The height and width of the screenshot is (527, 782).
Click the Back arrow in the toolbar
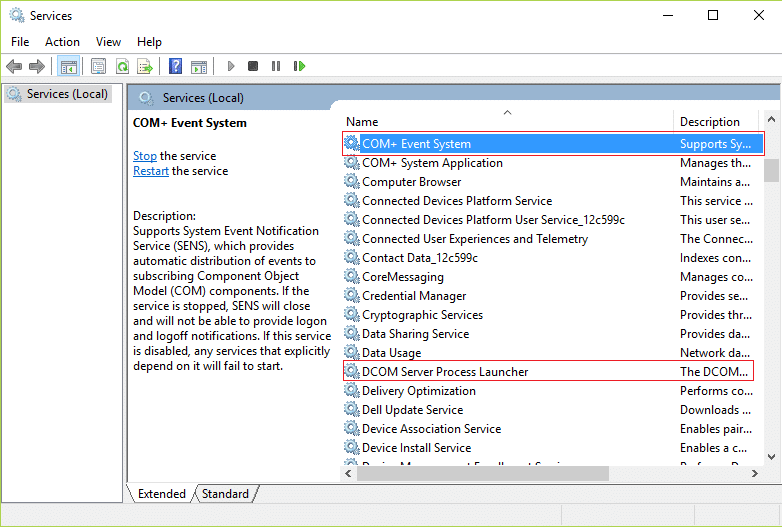click(x=14, y=67)
